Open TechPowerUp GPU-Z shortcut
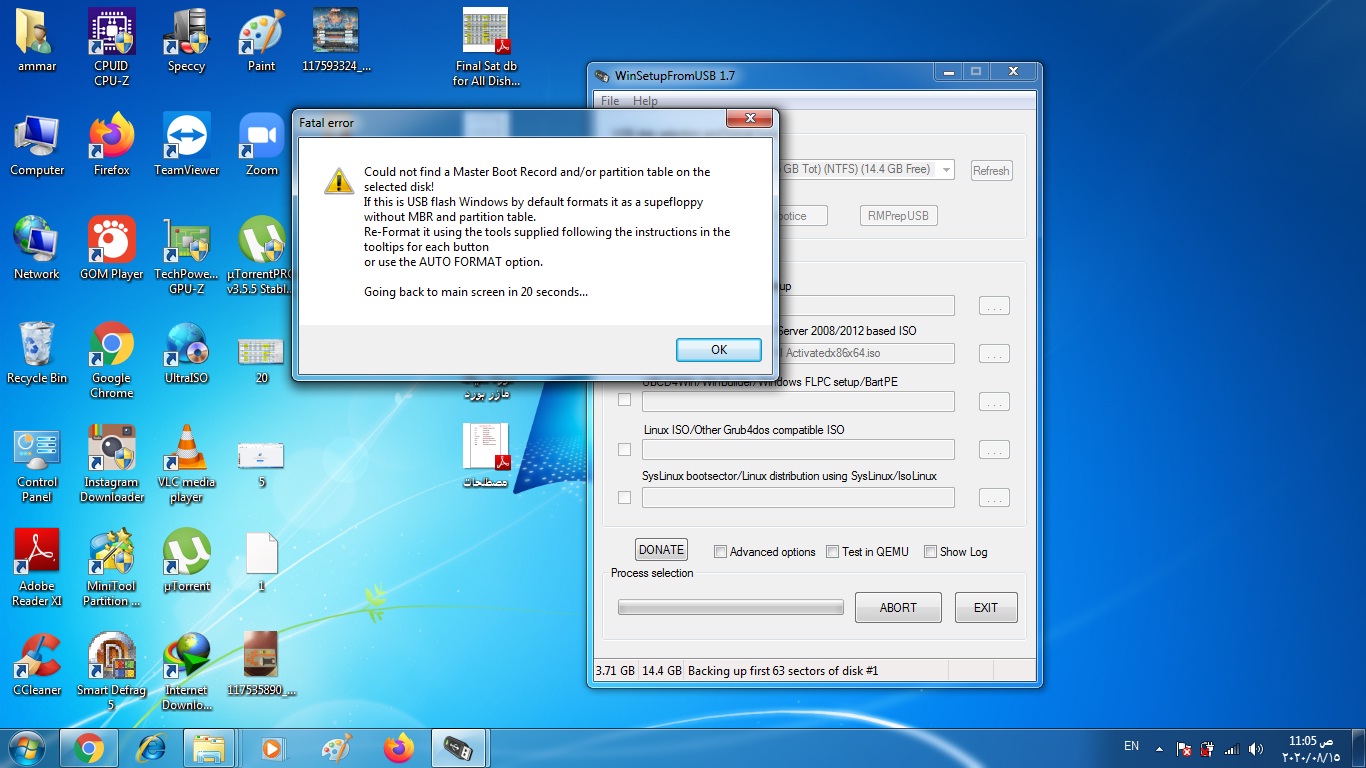The image size is (1366, 768). (x=186, y=255)
